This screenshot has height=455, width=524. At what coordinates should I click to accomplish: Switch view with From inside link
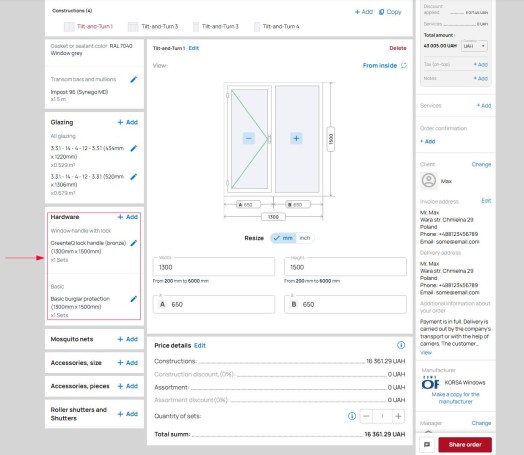coord(380,65)
